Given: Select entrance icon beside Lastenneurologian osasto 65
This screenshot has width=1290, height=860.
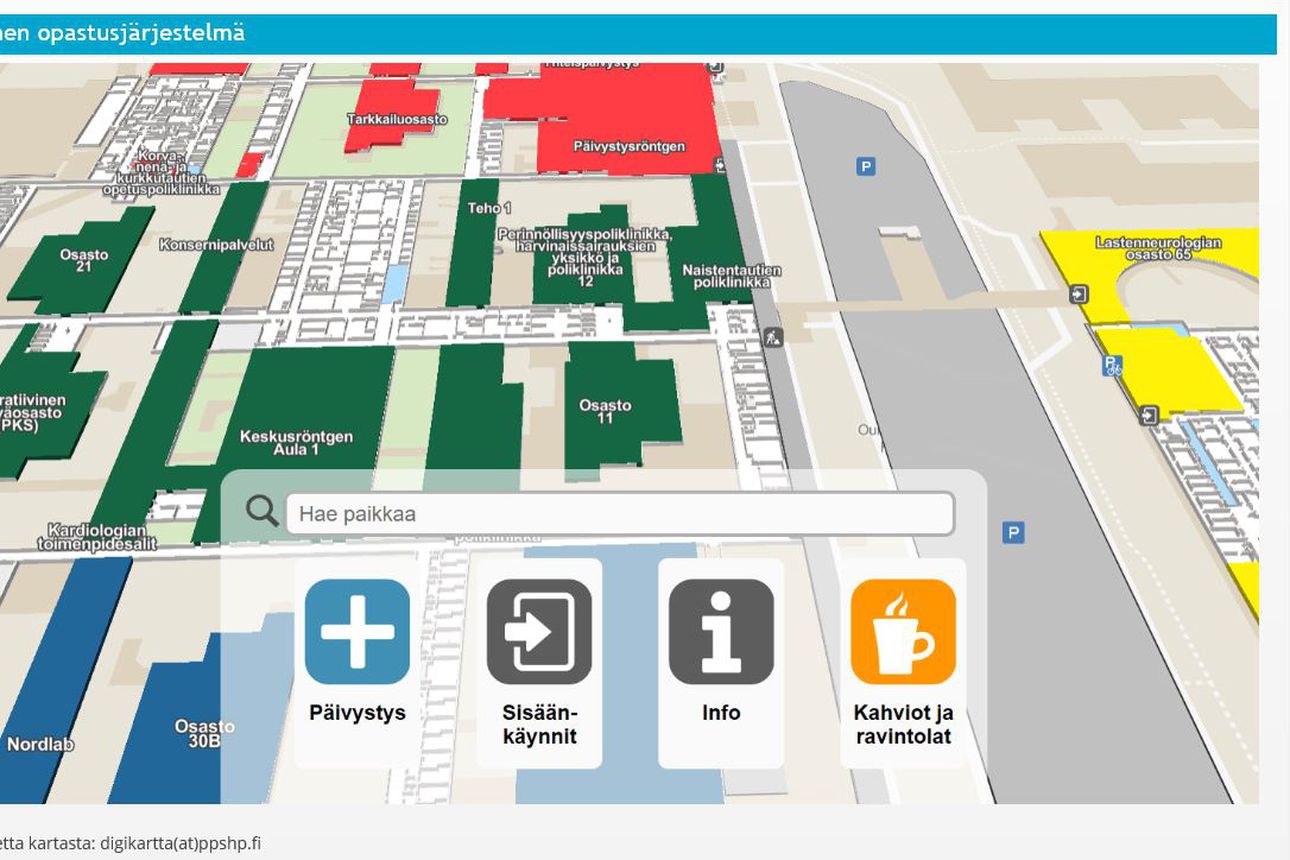Looking at the screenshot, I should [x=1078, y=294].
